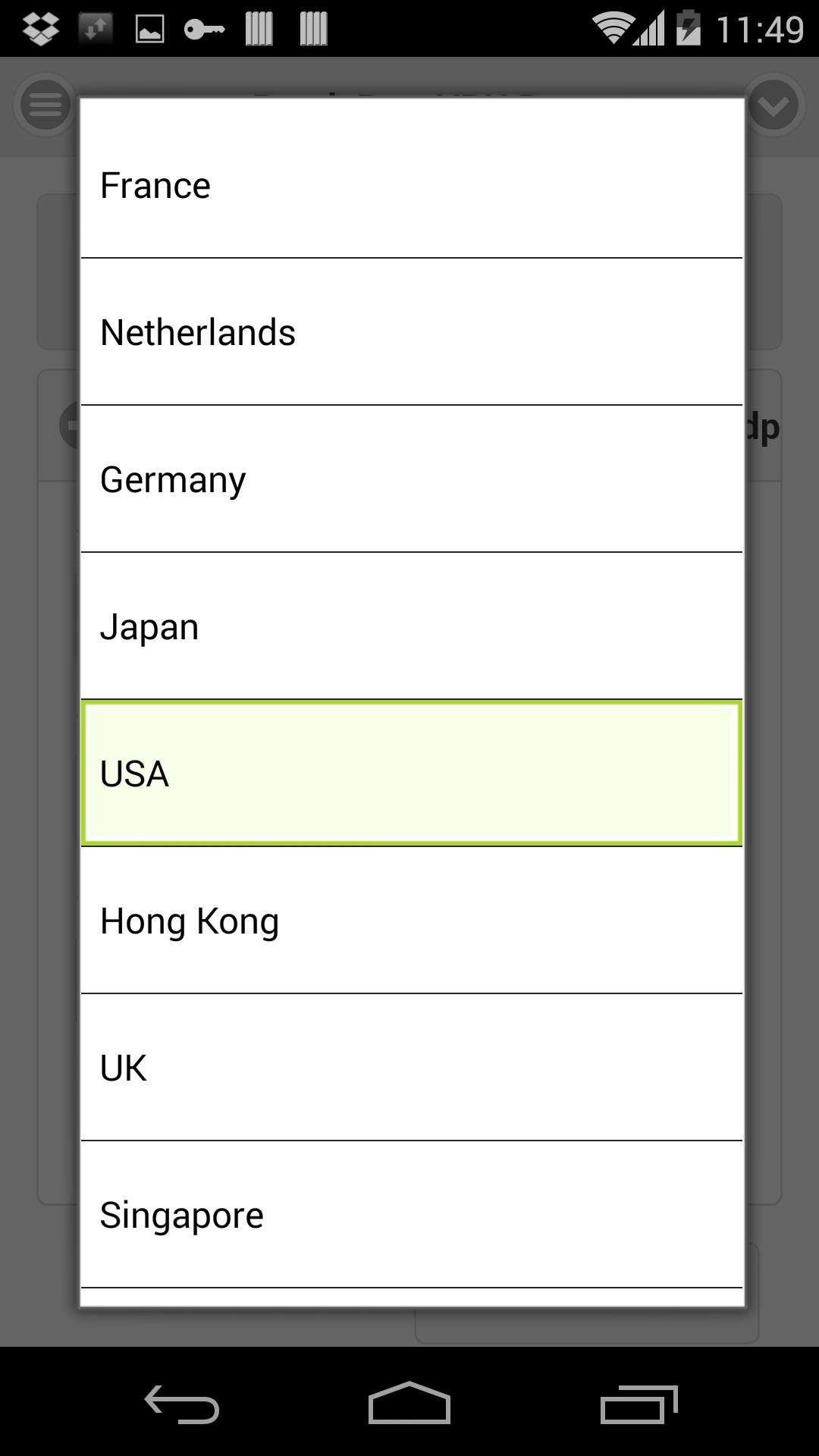Tap the highlighted USA option
This screenshot has width=819, height=1456.
411,773
